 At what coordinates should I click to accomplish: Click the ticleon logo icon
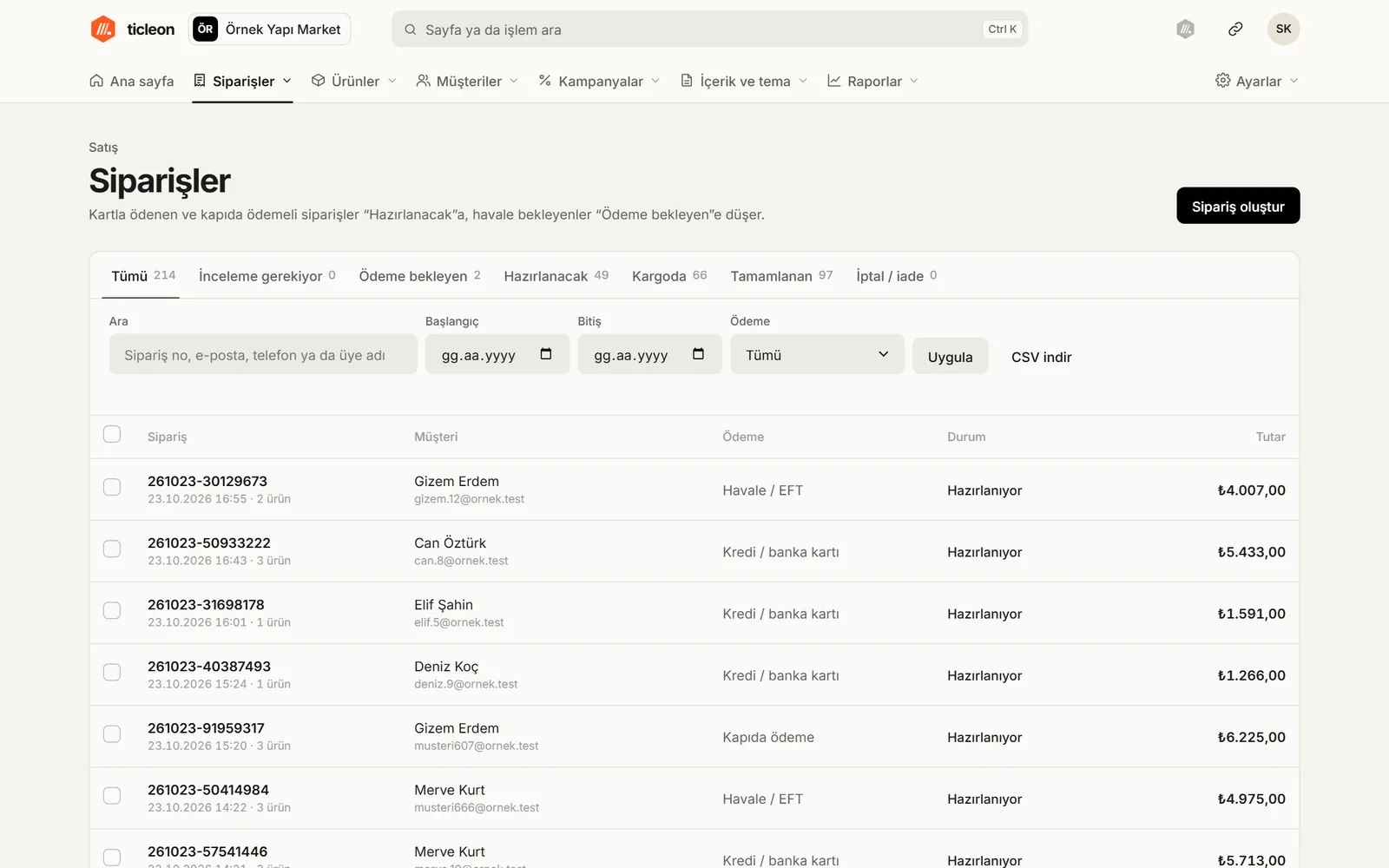[x=103, y=29]
